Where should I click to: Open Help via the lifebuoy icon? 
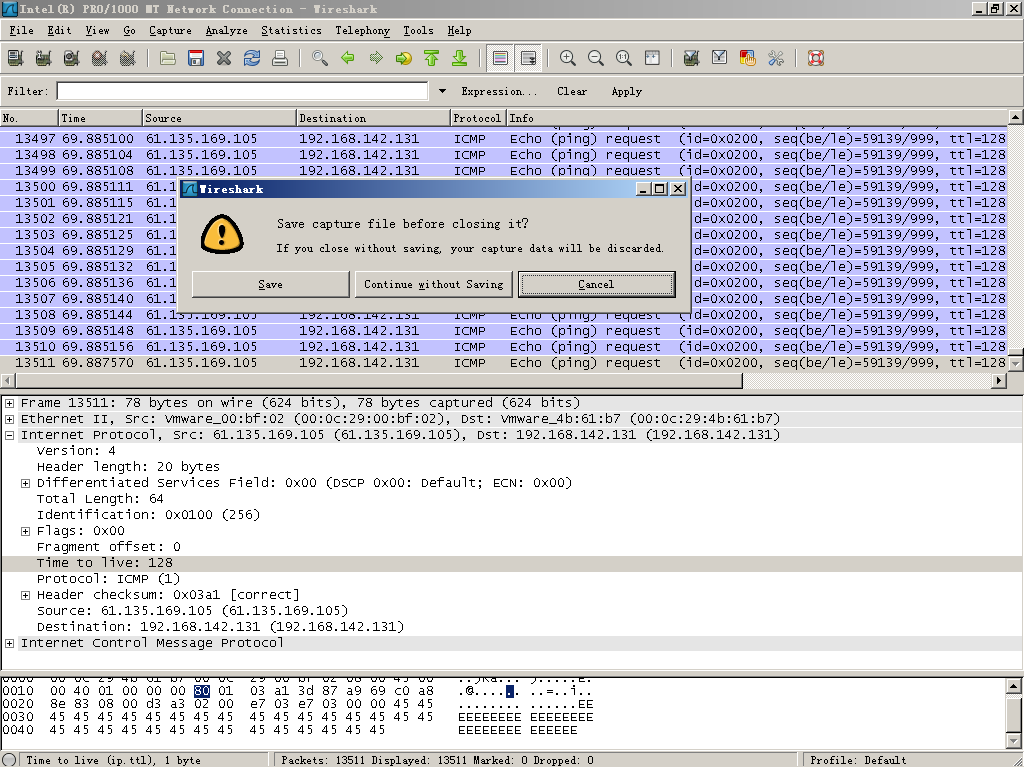tap(816, 58)
